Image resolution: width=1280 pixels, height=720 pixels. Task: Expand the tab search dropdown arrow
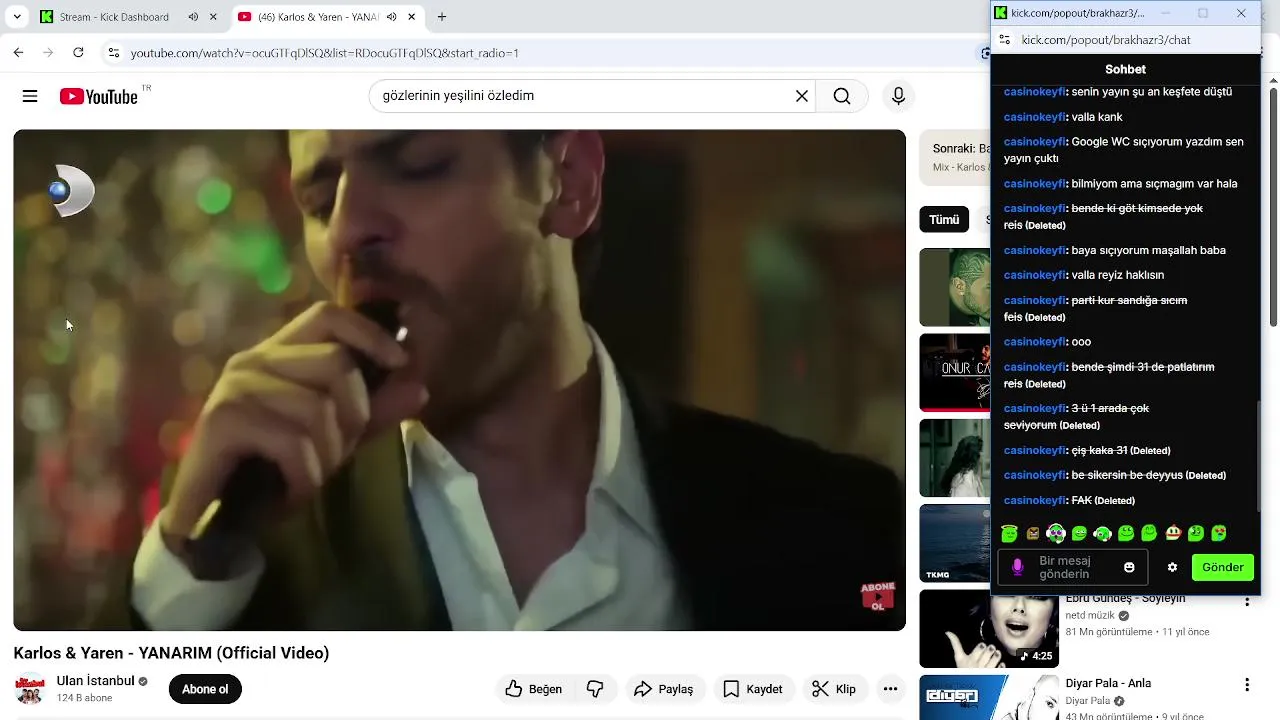click(x=17, y=17)
